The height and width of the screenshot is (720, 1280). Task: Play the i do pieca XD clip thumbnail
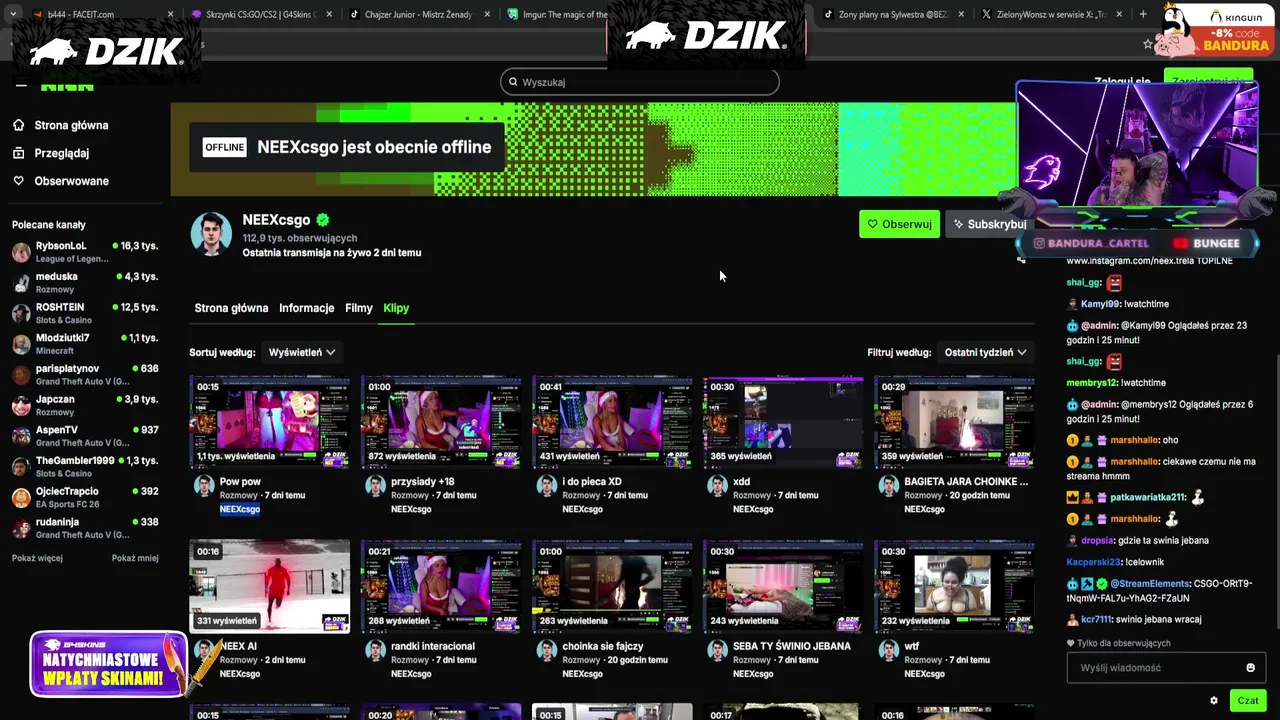612,421
